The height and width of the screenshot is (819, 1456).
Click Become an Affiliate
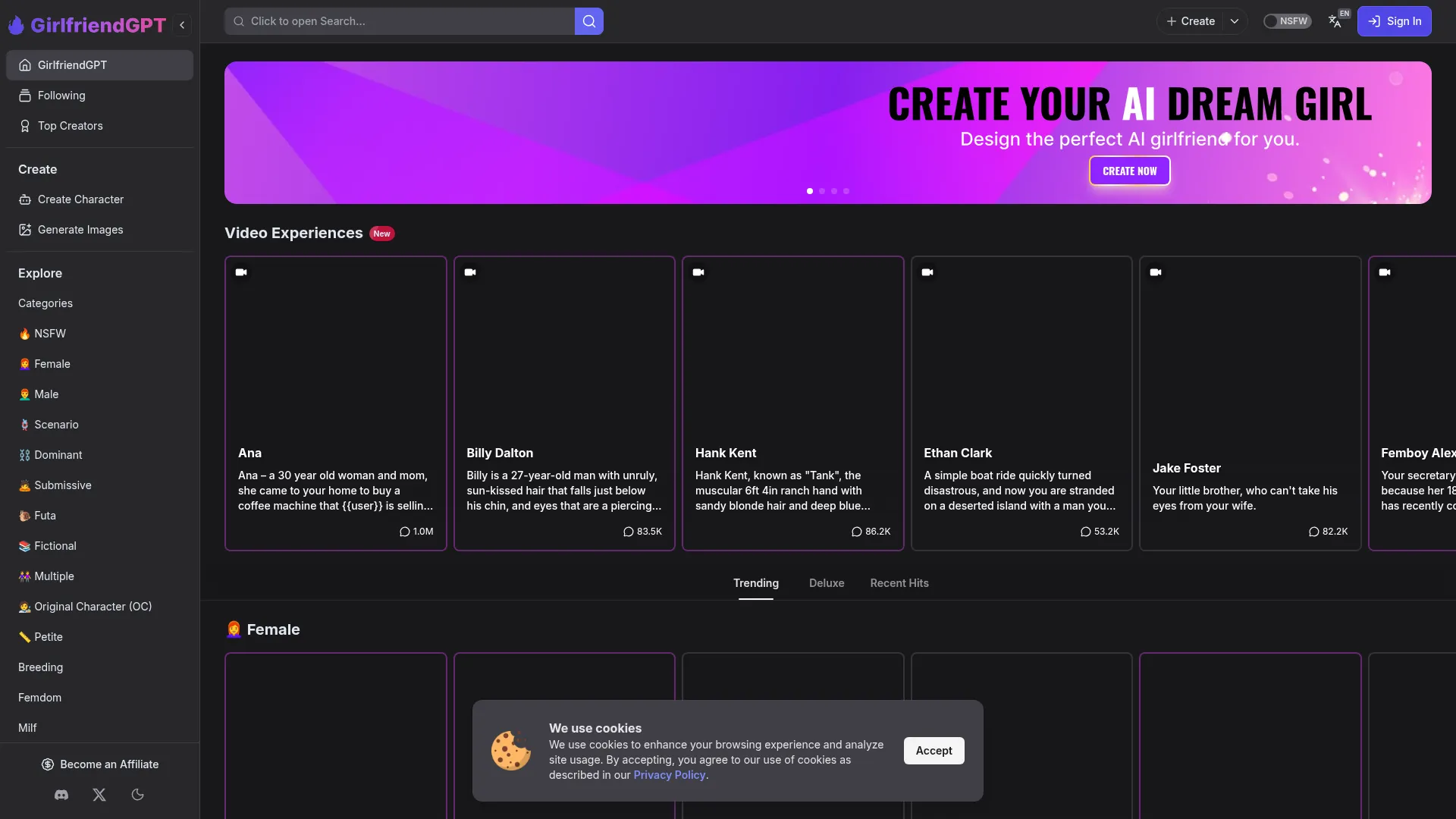99,764
